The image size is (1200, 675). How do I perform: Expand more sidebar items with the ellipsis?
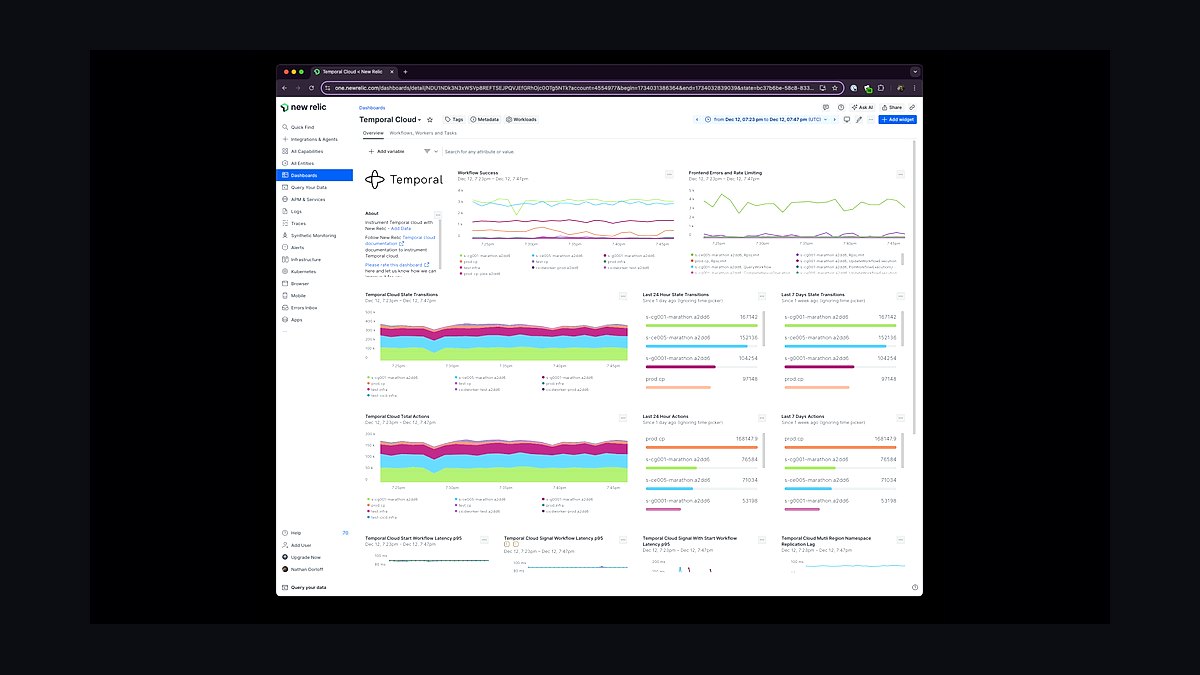point(284,331)
